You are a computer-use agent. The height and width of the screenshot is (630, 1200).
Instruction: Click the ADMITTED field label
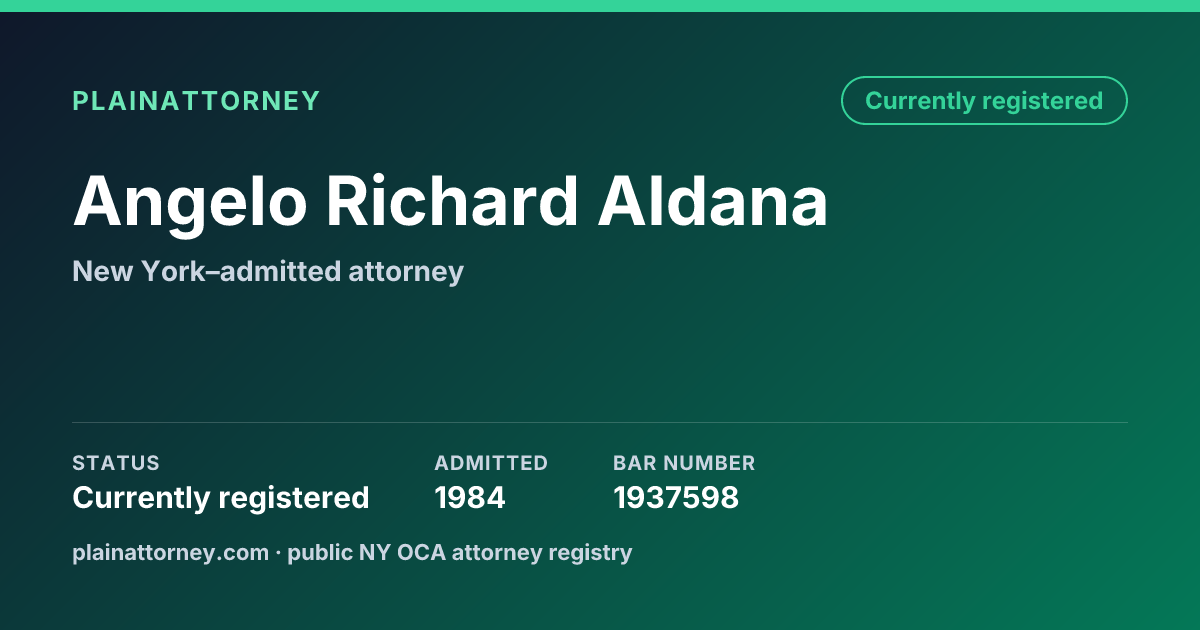click(x=491, y=463)
